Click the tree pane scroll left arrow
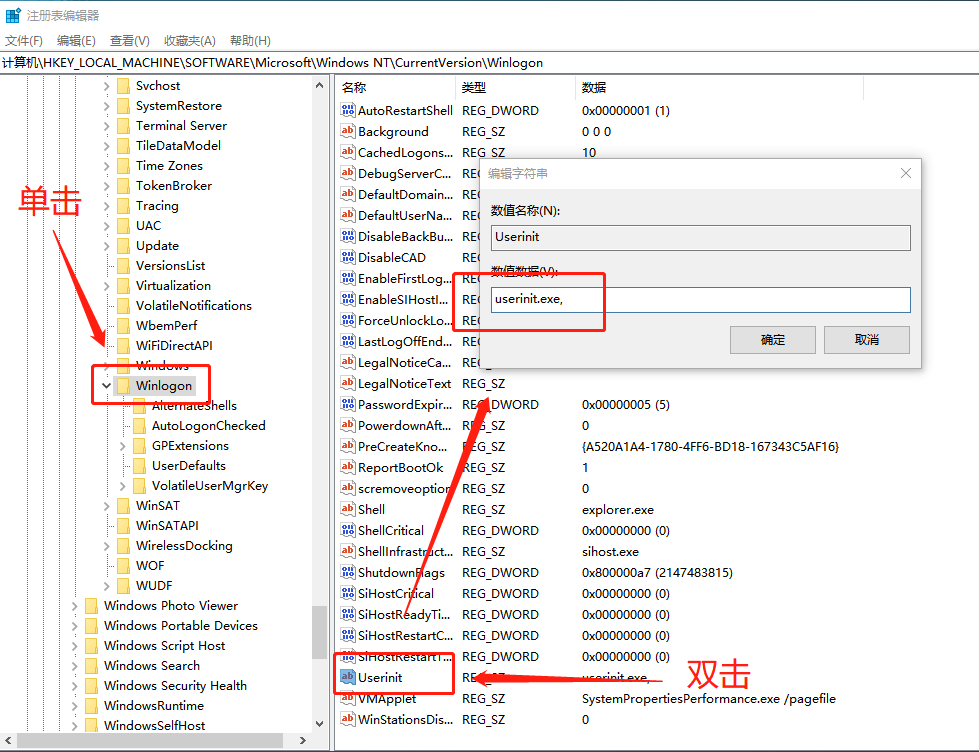The width and height of the screenshot is (979, 752). 7,740
